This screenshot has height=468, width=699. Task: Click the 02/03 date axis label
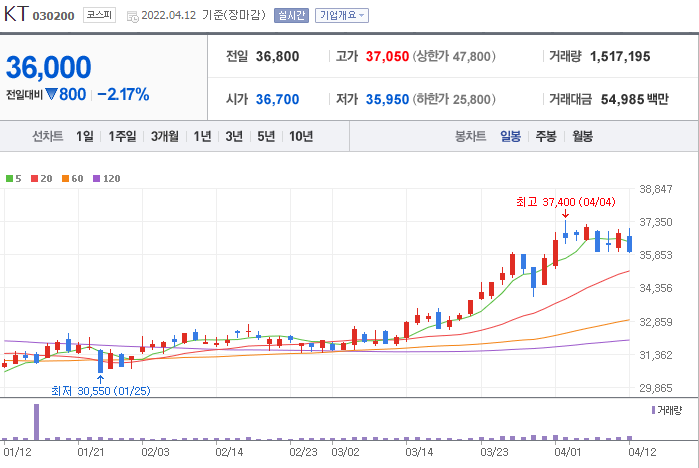coord(155,452)
